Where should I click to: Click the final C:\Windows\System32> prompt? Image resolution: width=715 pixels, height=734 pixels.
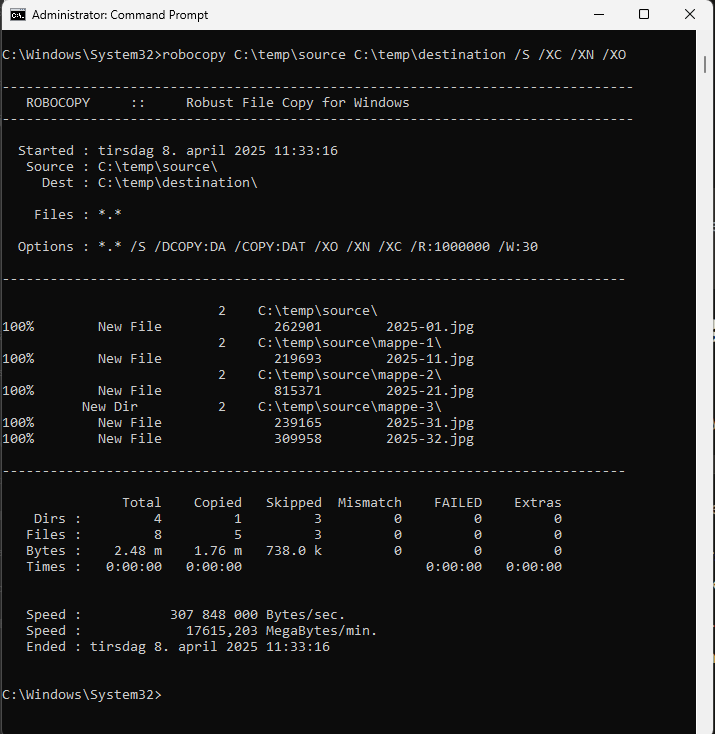tap(81, 695)
